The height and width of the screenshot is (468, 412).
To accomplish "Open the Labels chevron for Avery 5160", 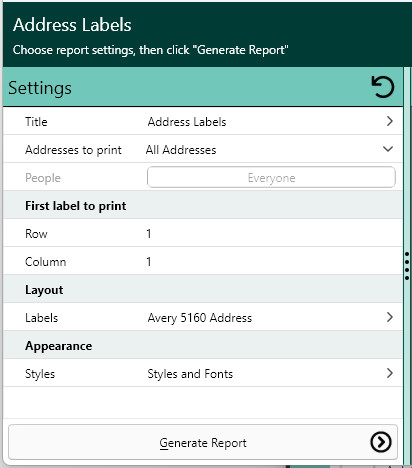I will 389,317.
